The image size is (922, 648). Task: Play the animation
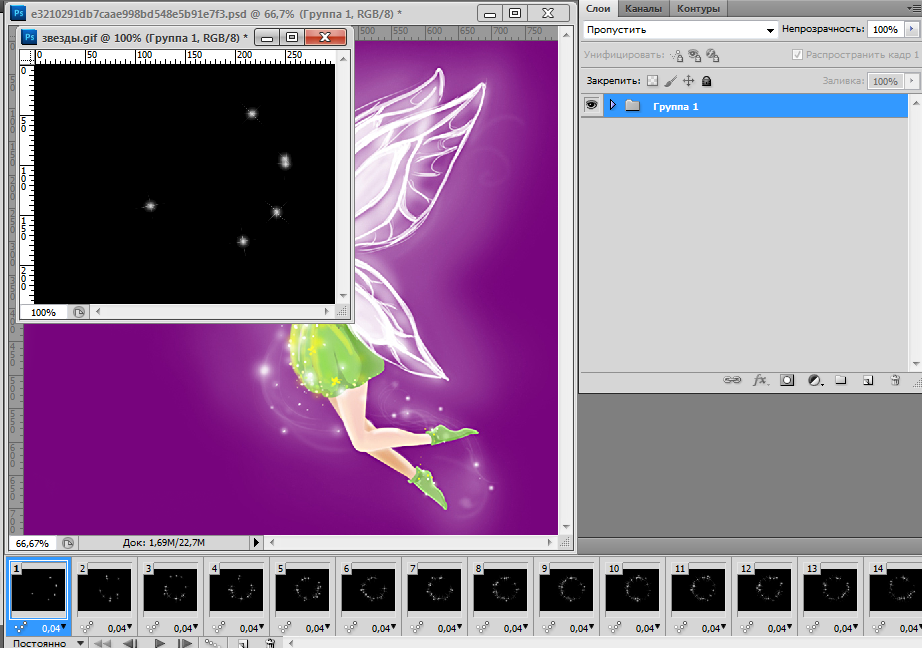click(x=159, y=643)
